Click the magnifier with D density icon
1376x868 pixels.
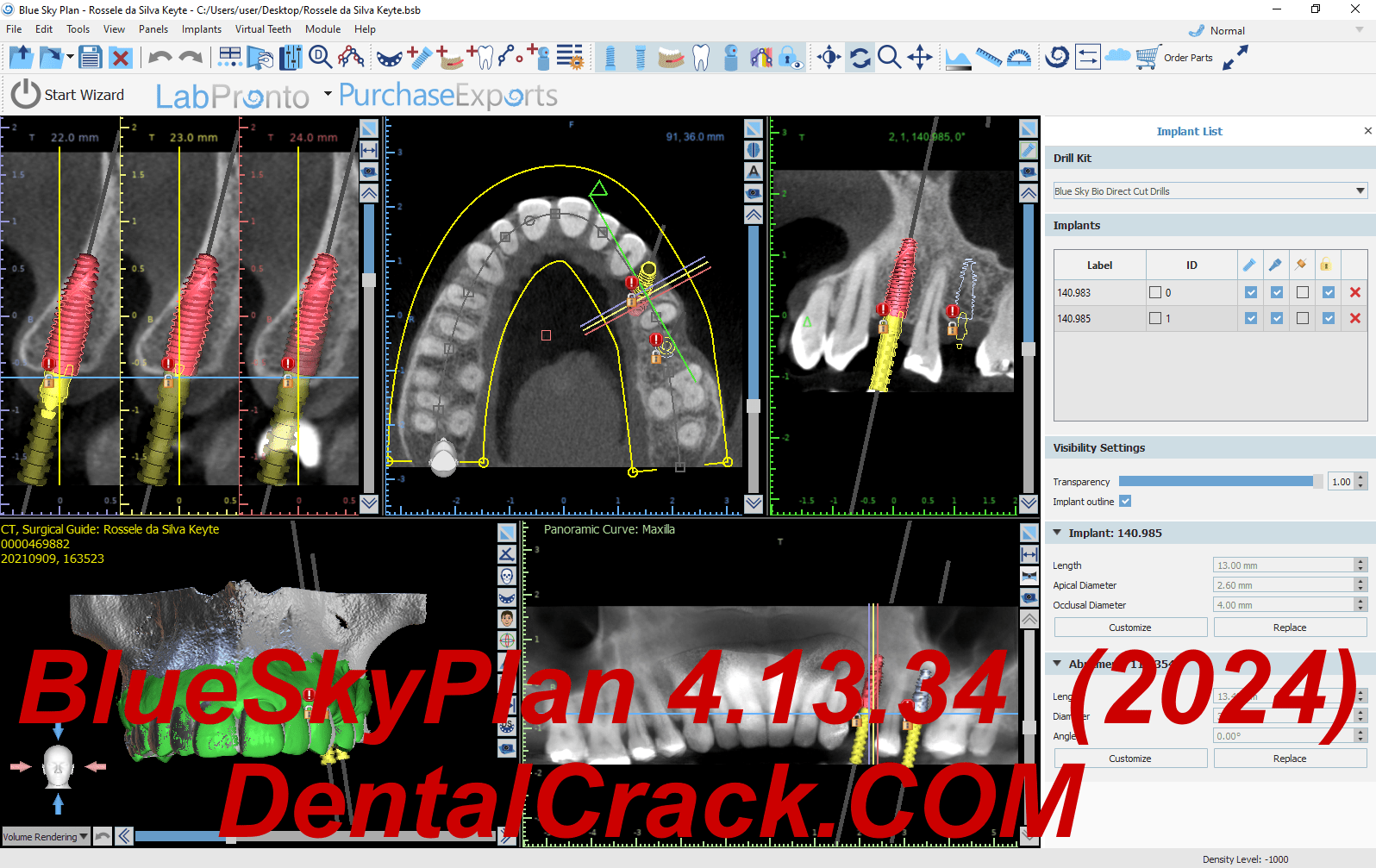pos(320,58)
